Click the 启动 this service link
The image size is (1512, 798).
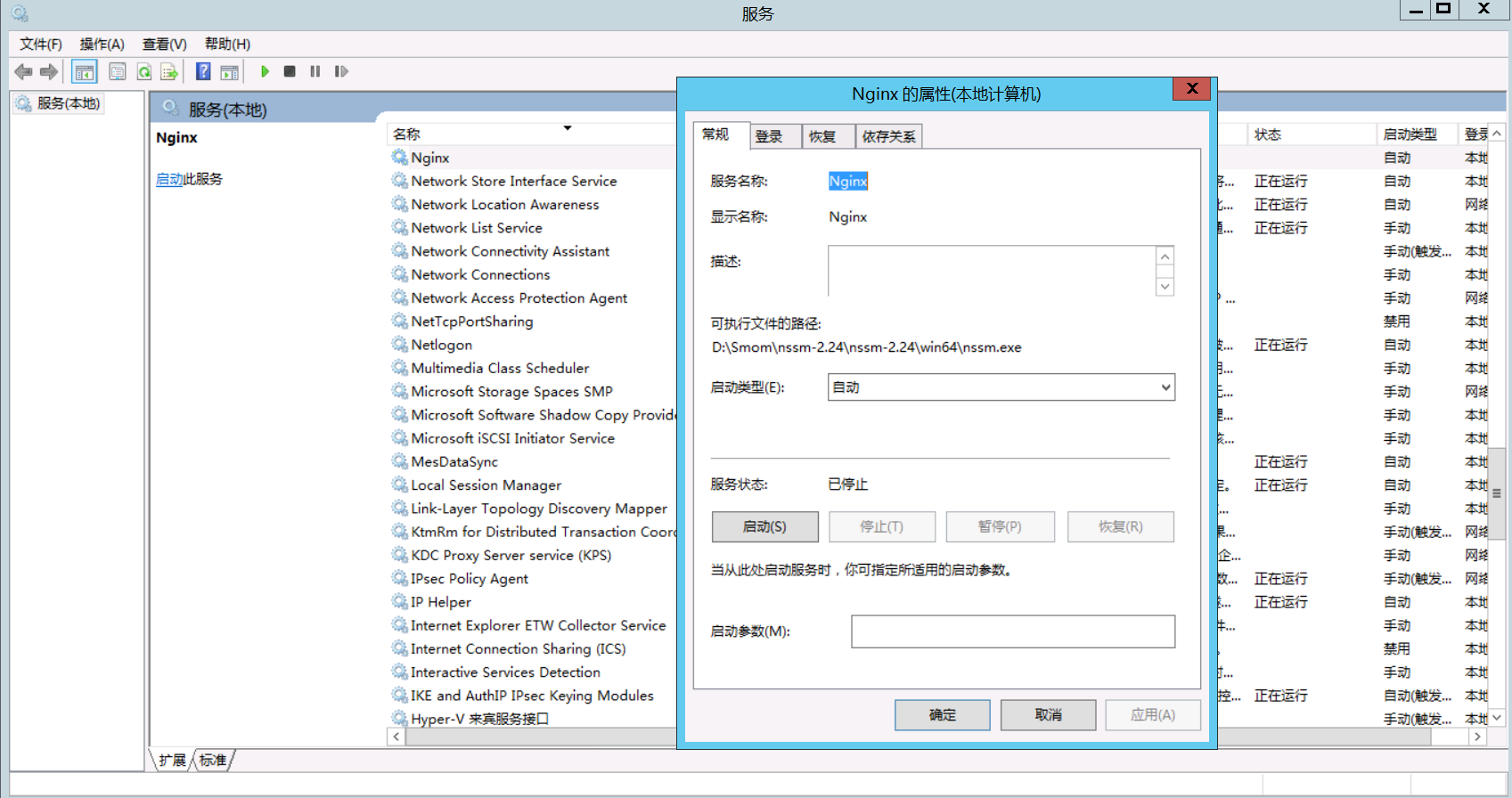[x=169, y=179]
